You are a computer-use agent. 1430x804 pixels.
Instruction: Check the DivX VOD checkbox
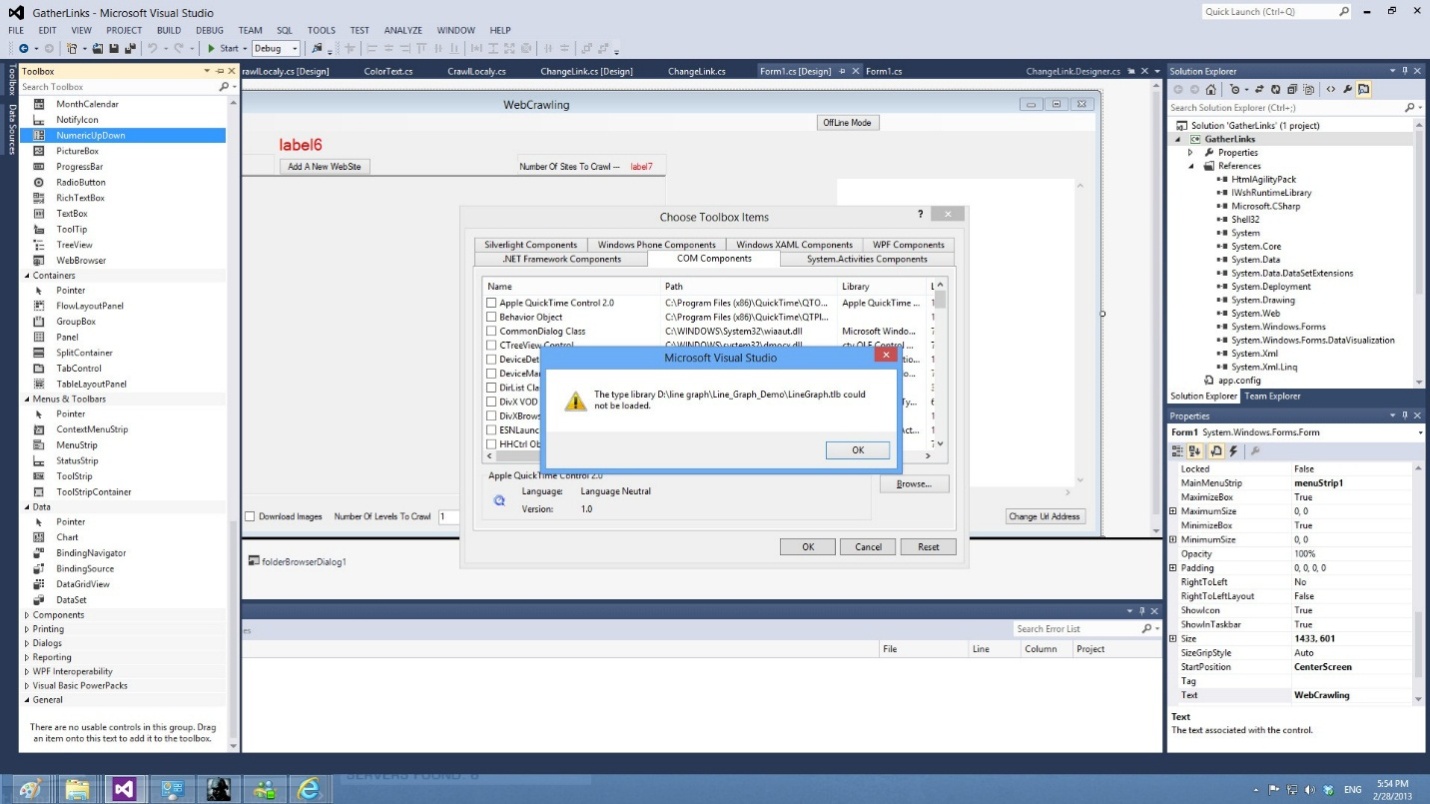[x=491, y=402]
